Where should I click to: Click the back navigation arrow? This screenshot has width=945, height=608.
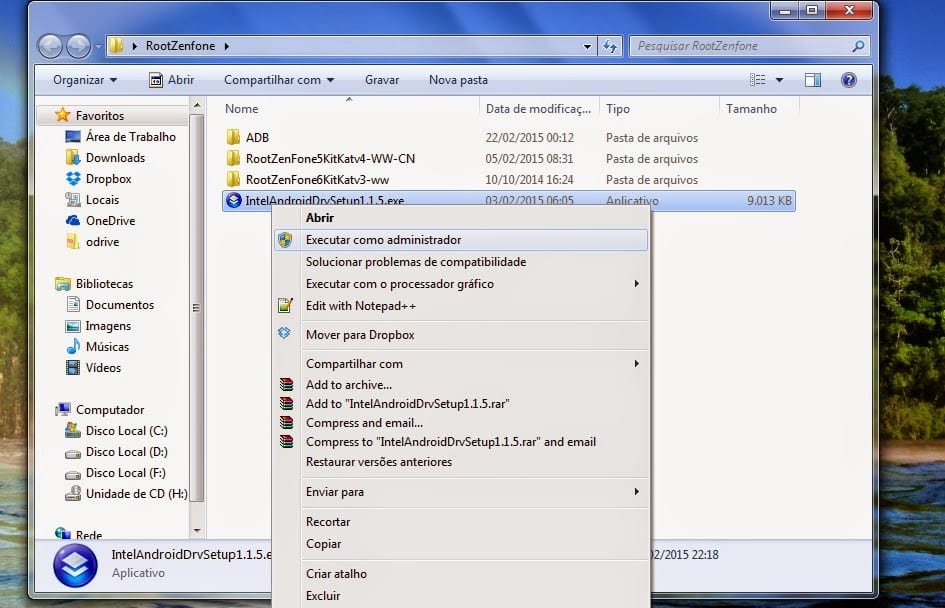coord(50,46)
